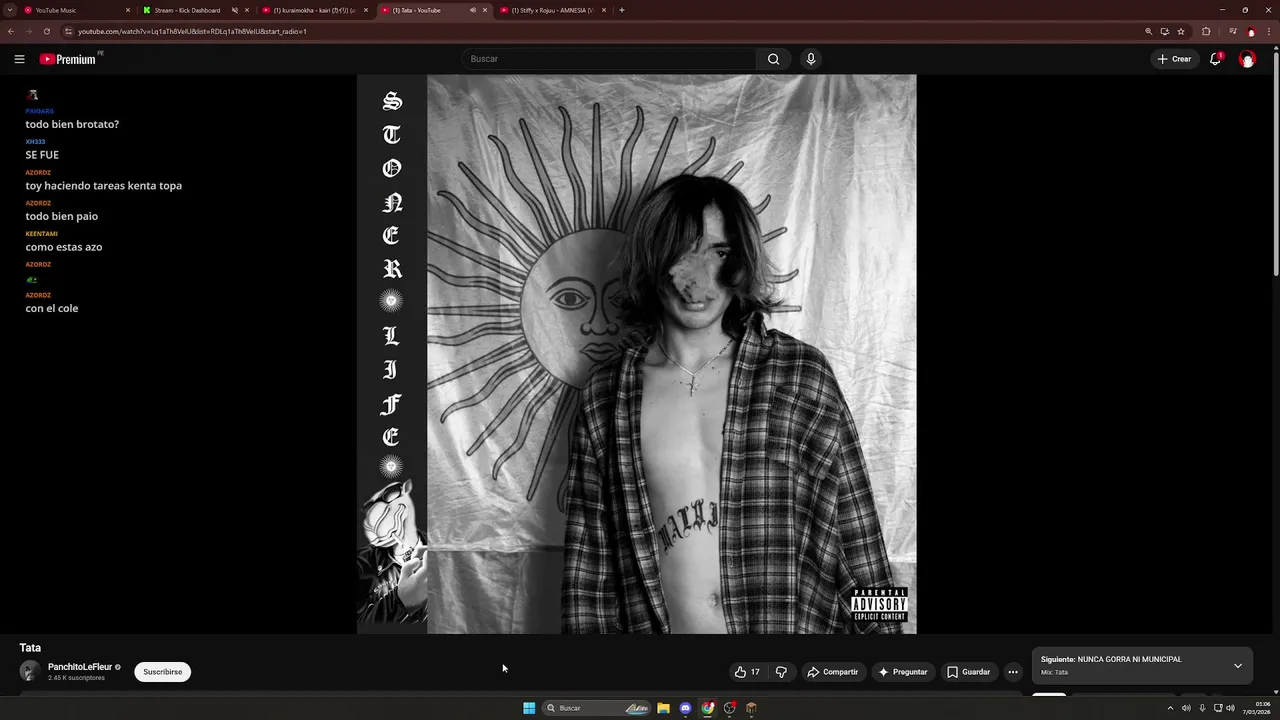This screenshot has height=720, width=1280.
Task: Open more actions three-dot menu
Action: 1013,672
